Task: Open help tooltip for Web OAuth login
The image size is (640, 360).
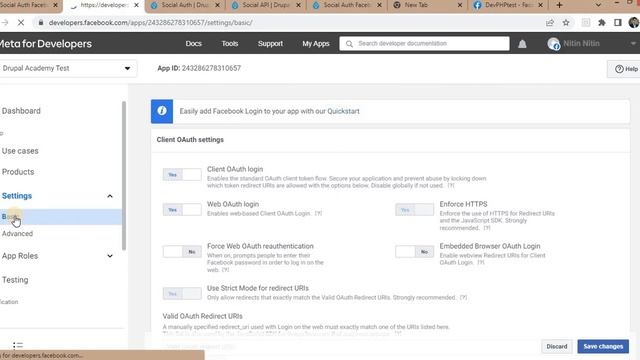Action: 318,213
